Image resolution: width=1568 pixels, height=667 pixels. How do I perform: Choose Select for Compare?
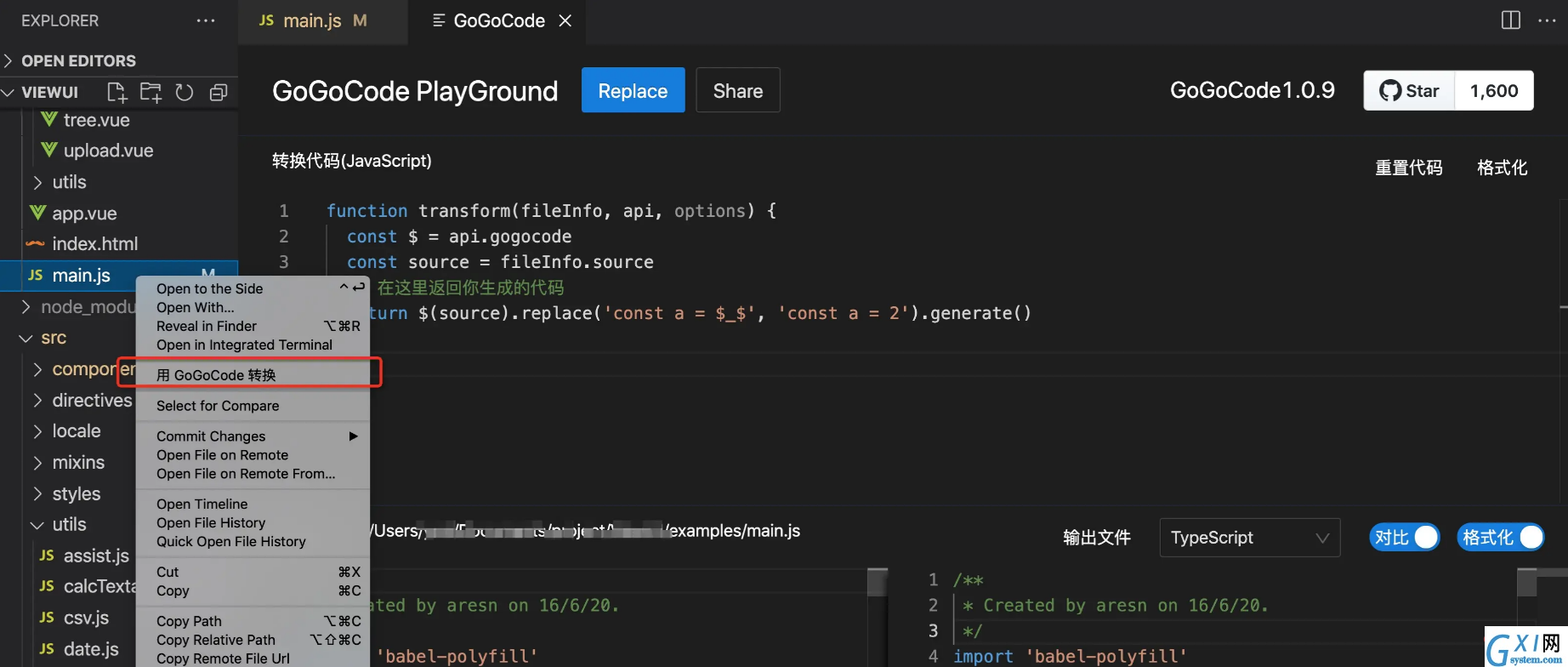[253, 406]
